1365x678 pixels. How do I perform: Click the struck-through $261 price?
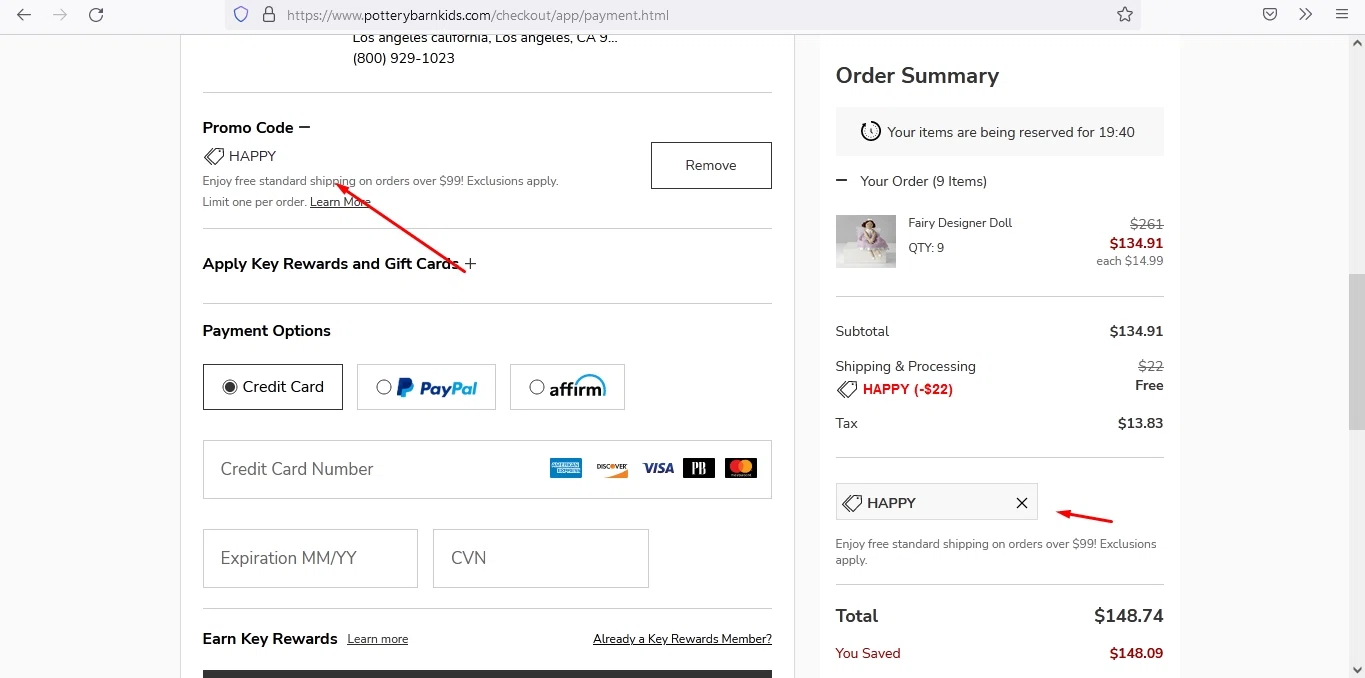(x=1147, y=225)
